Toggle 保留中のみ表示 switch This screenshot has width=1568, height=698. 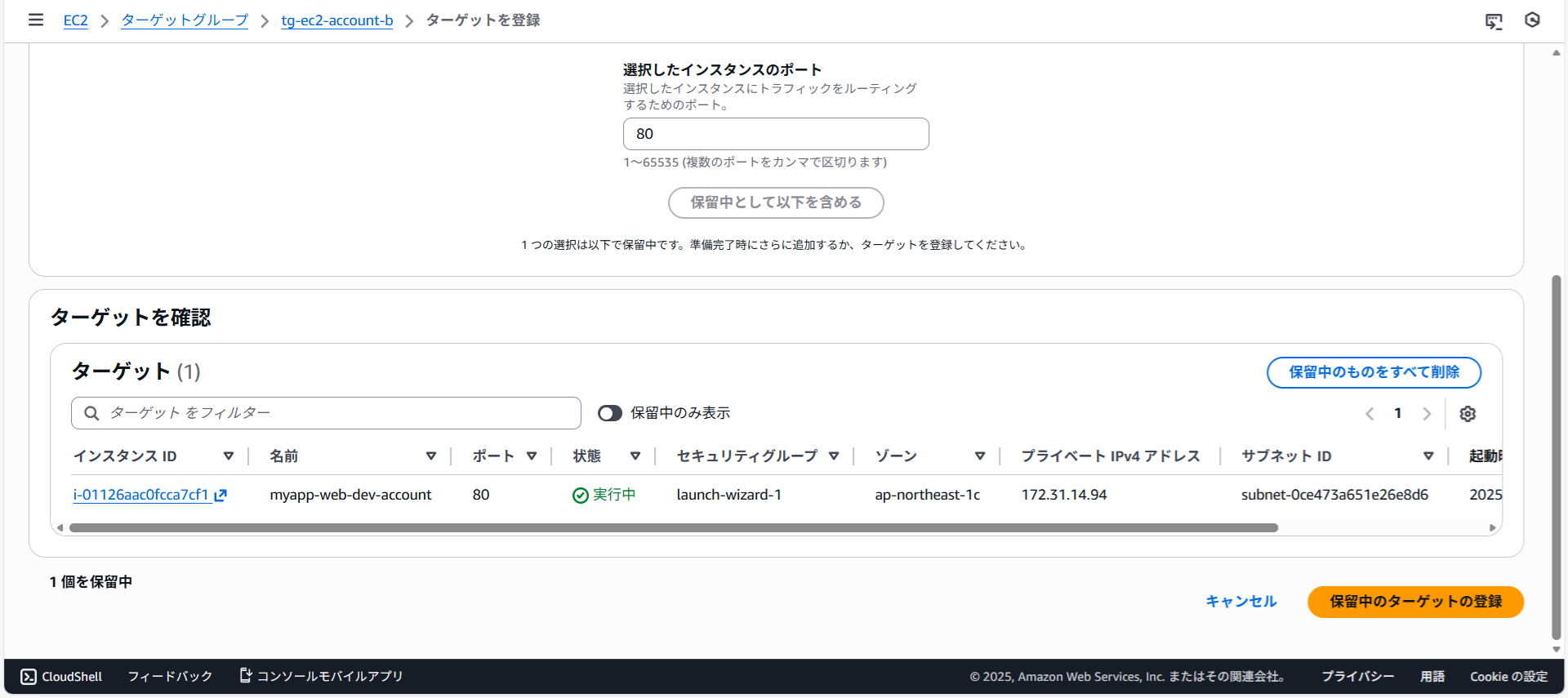610,413
